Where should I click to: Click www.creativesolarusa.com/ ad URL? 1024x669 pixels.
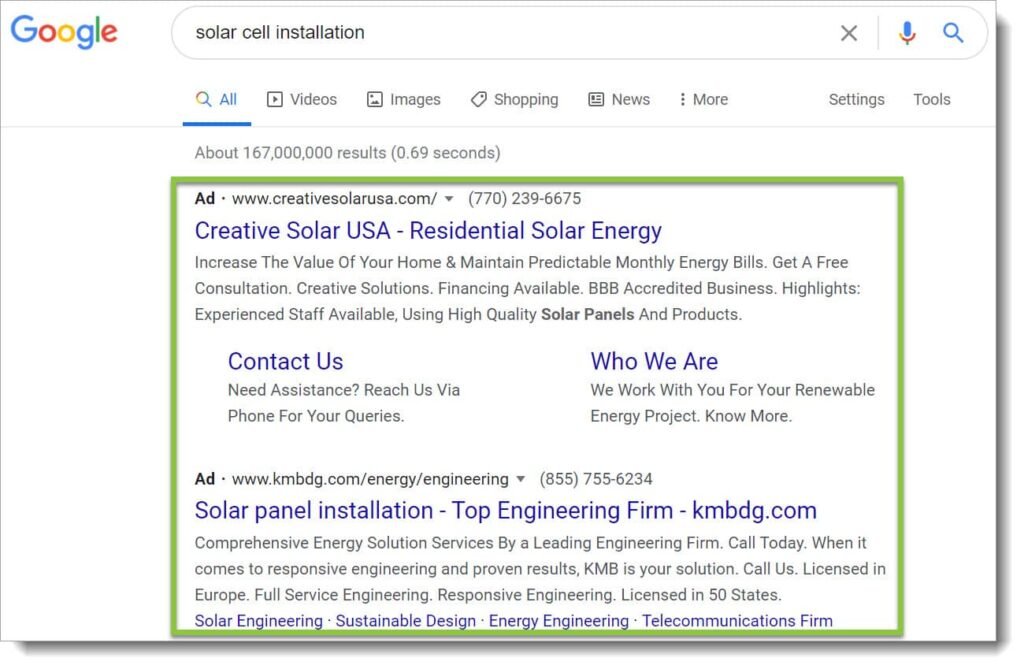(x=334, y=199)
